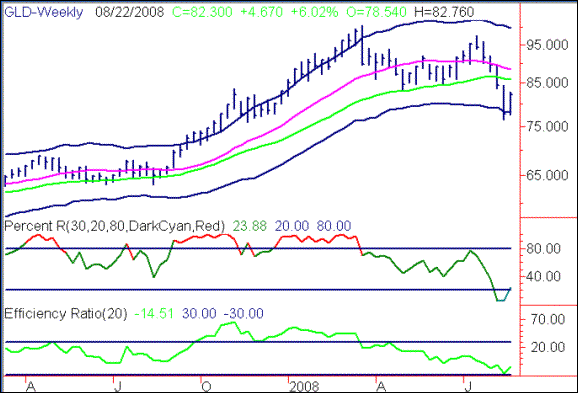Click the Efficiency Ratio 30.00 threshold value
The height and width of the screenshot is (393, 578).
[x=199, y=314]
